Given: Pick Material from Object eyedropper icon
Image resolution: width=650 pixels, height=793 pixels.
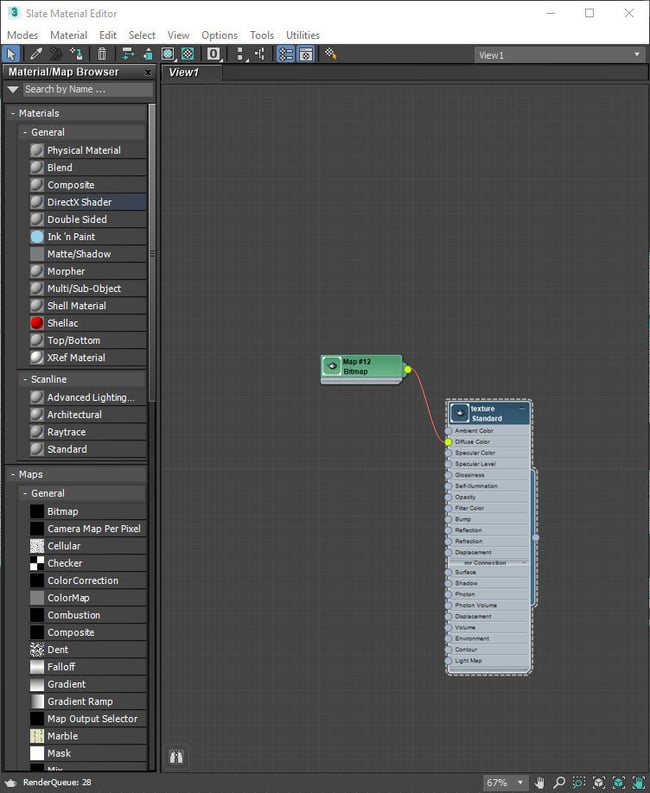Looking at the screenshot, I should 36,54.
